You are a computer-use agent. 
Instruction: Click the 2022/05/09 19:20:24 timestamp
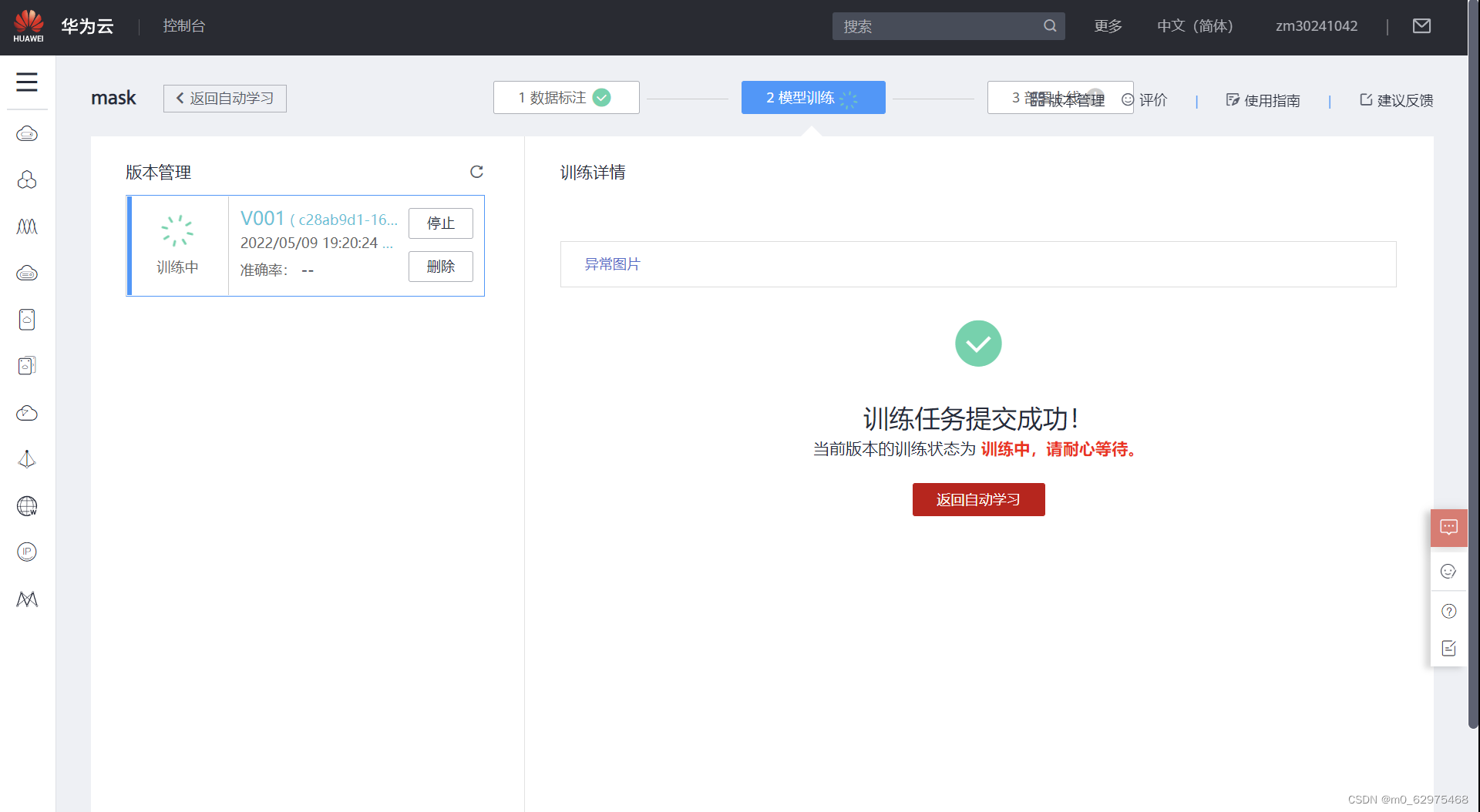[309, 243]
